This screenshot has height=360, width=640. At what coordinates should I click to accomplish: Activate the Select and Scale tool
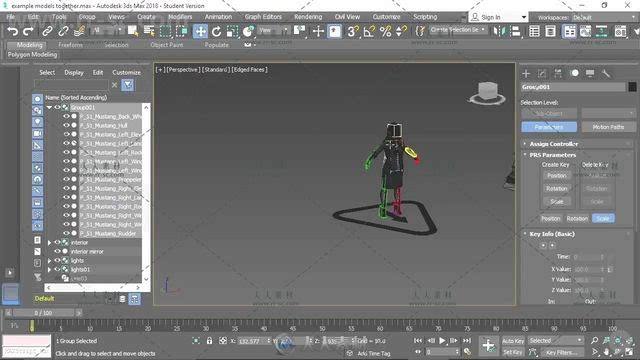(x=232, y=31)
